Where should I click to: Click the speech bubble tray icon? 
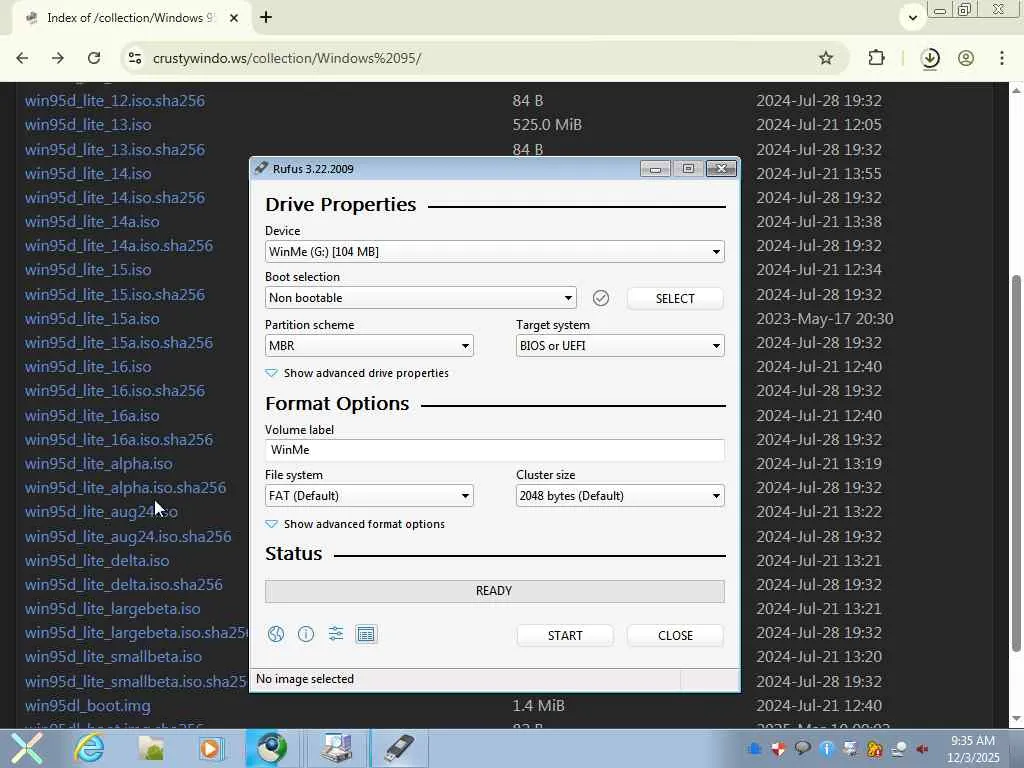pos(803,749)
